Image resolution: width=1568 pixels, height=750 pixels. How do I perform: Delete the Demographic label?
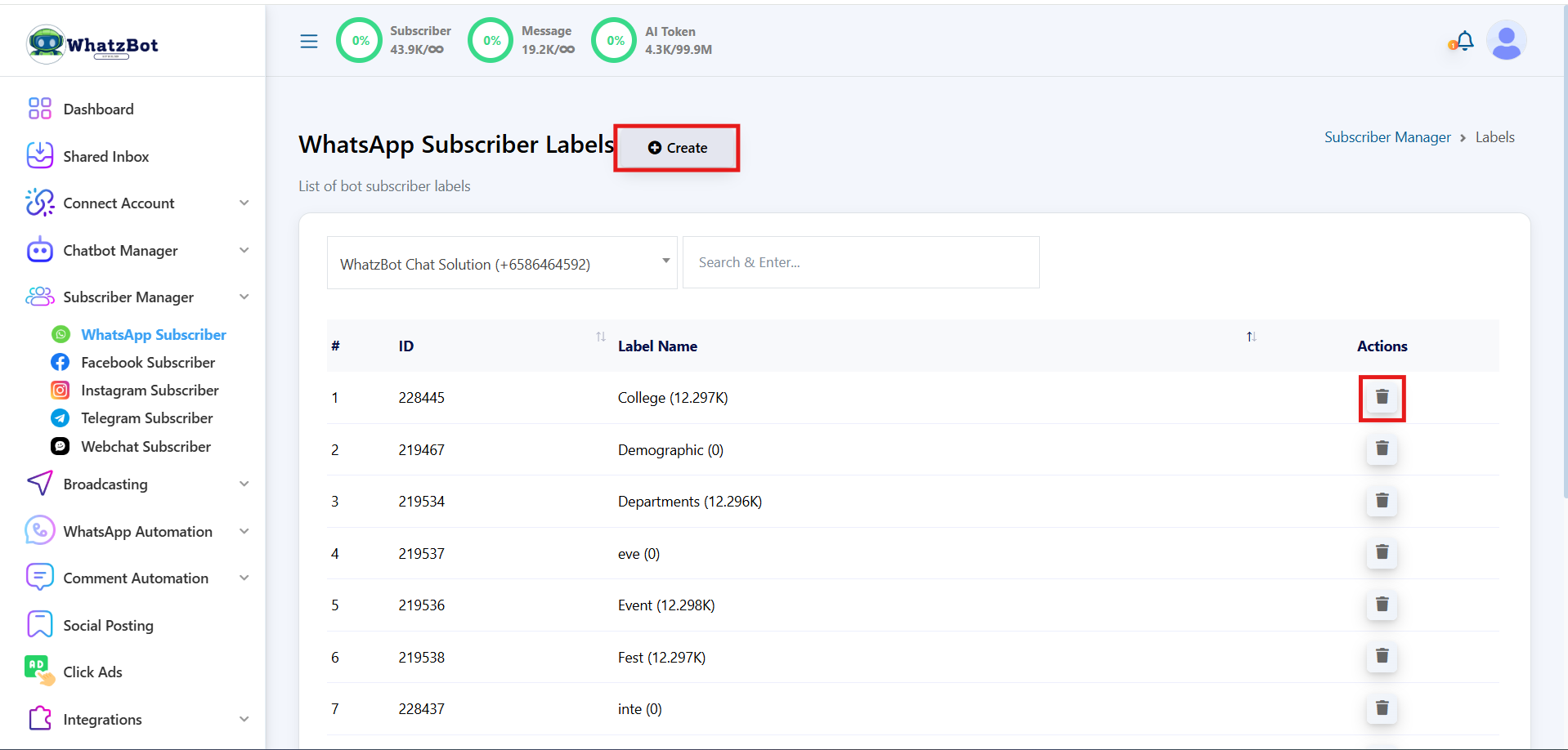tap(1382, 449)
